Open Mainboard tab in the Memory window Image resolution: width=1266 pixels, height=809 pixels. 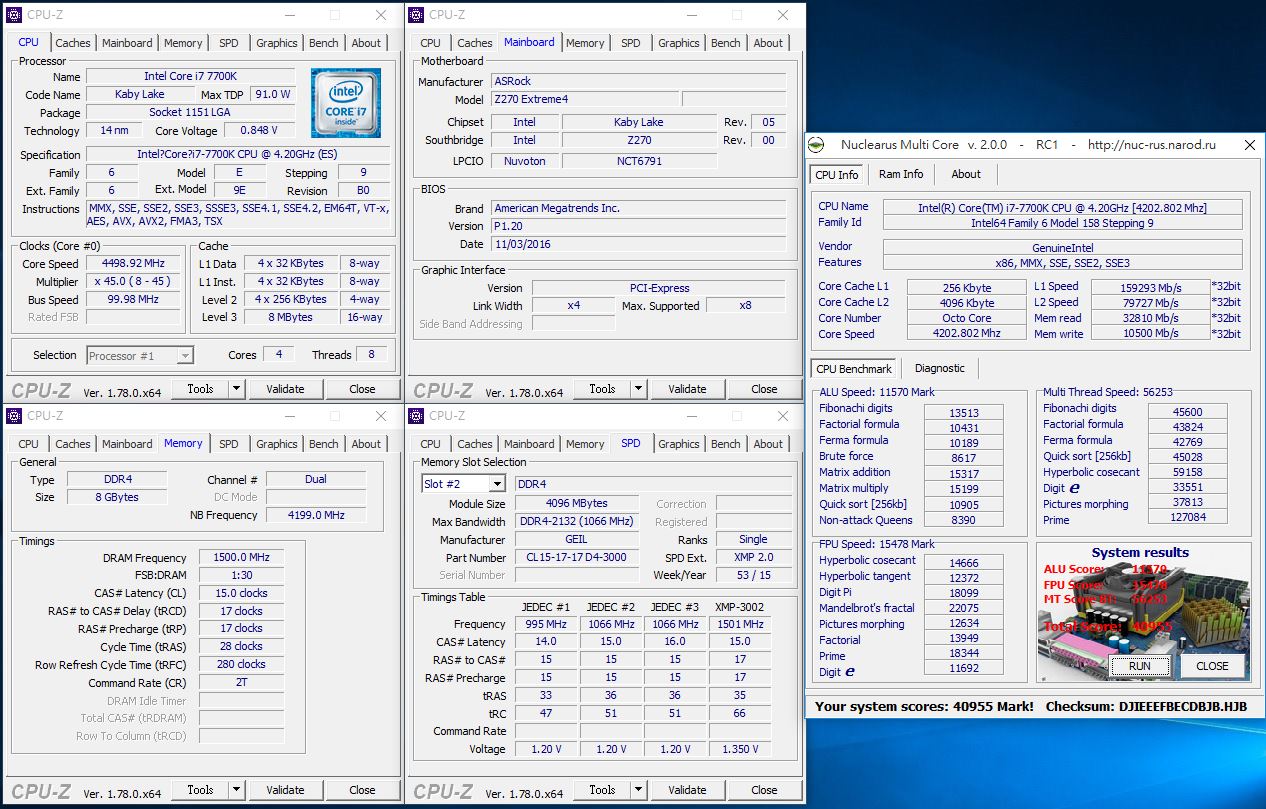(127, 444)
